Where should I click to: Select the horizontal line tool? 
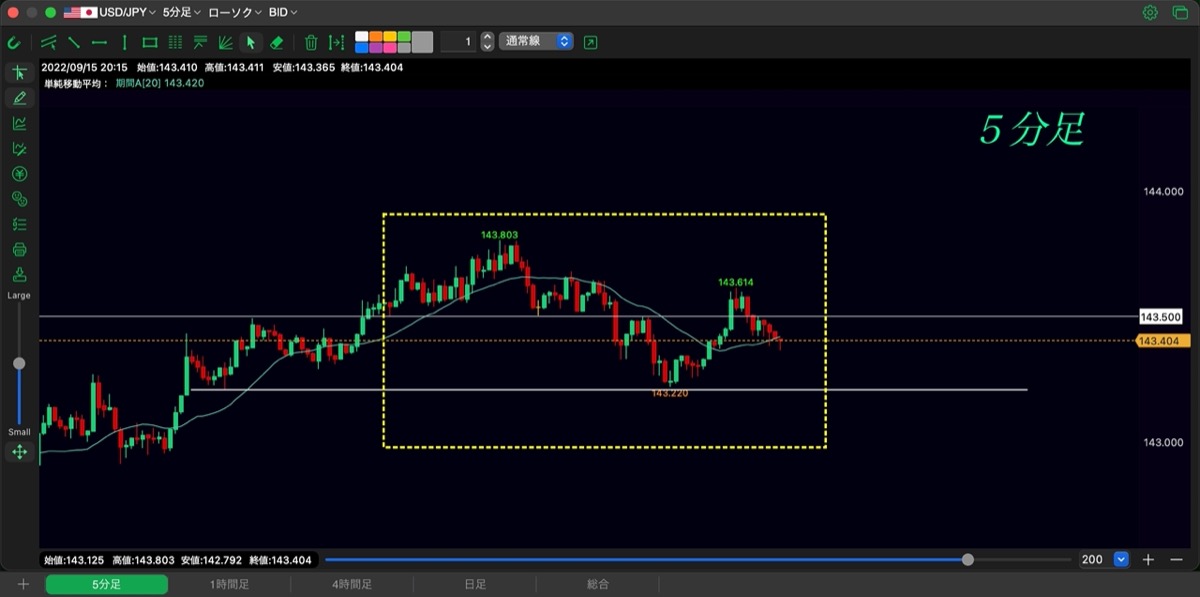click(100, 42)
